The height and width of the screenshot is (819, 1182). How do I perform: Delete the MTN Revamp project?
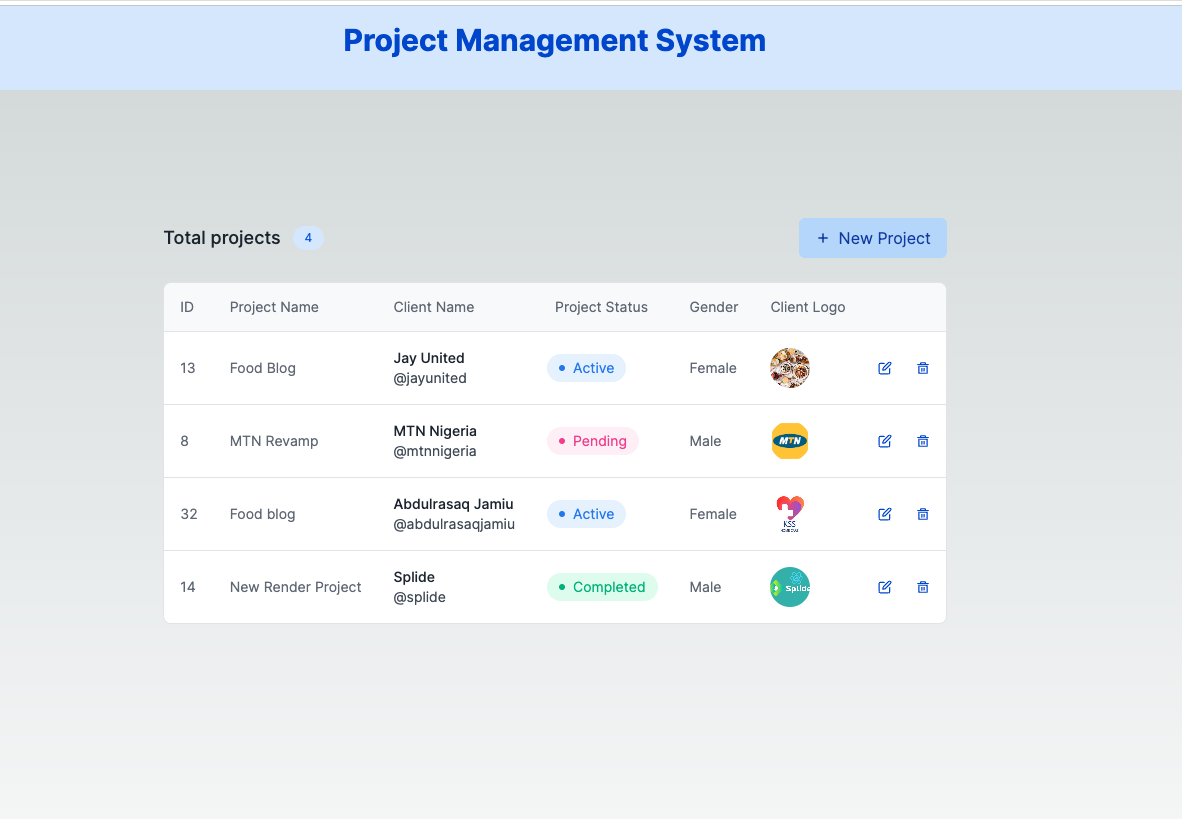point(923,441)
